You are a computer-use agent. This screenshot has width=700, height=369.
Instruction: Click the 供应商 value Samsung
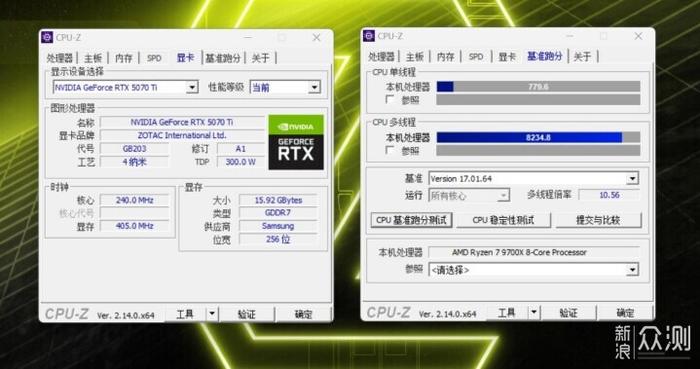pos(278,226)
